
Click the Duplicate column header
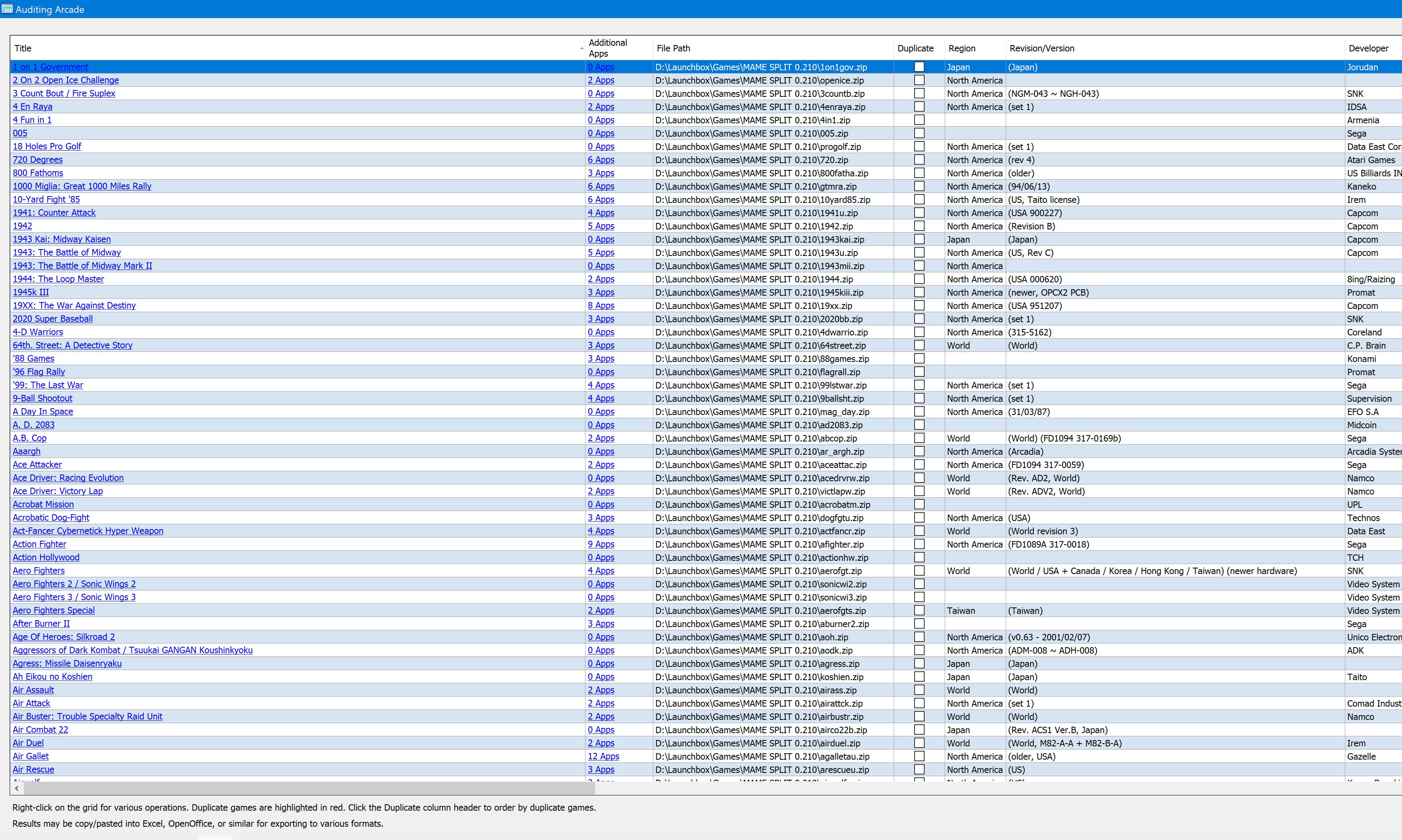coord(919,48)
